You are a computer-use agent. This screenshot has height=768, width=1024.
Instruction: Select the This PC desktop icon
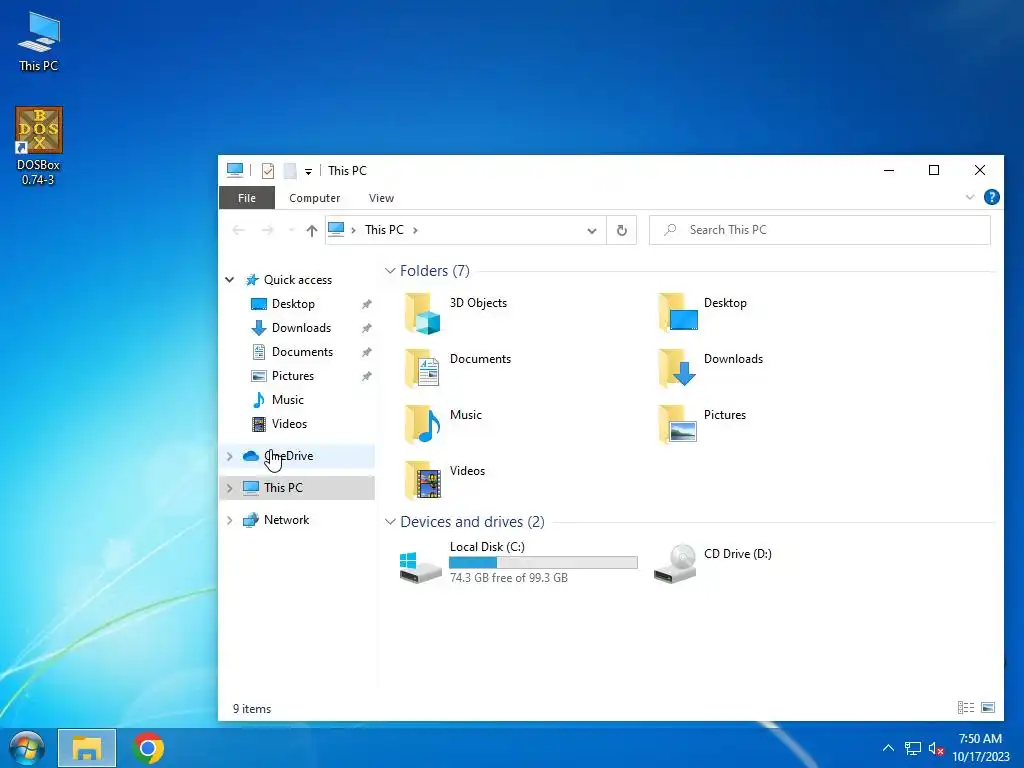[x=39, y=42]
